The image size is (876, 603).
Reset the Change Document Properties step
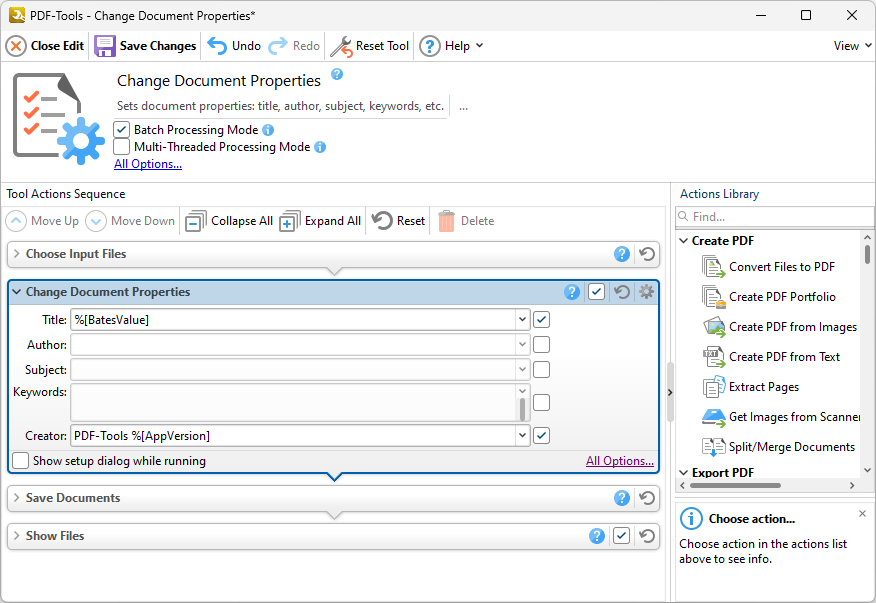pyautogui.click(x=622, y=292)
